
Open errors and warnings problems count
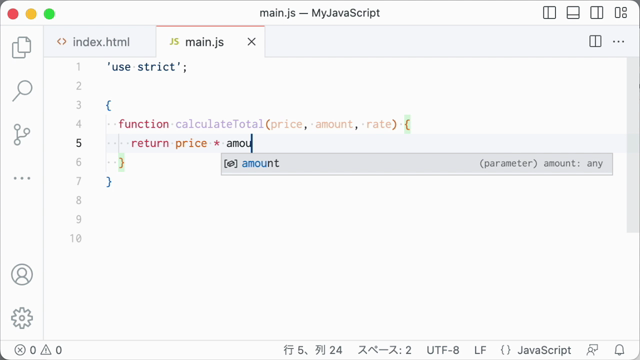pos(38,350)
